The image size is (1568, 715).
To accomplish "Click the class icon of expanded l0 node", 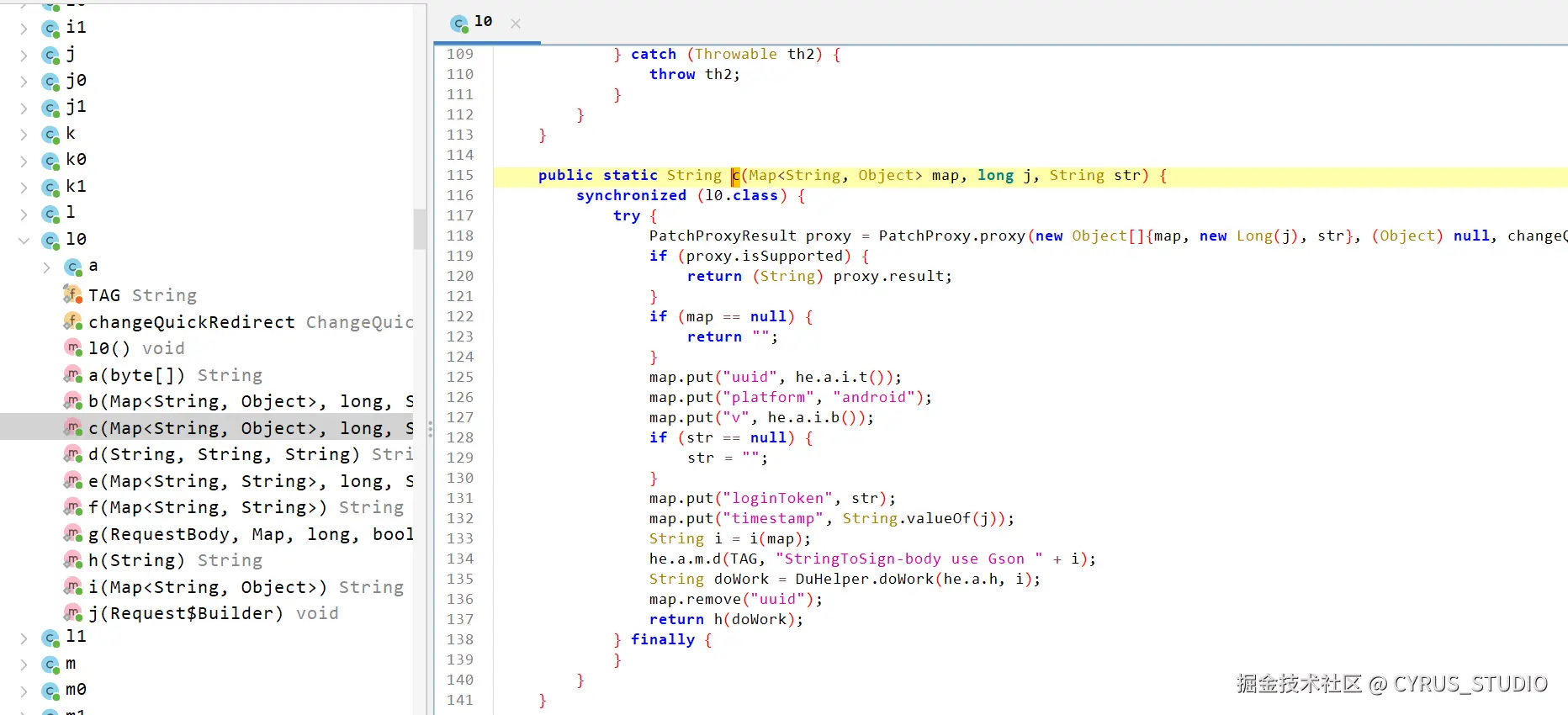I will coord(50,241).
